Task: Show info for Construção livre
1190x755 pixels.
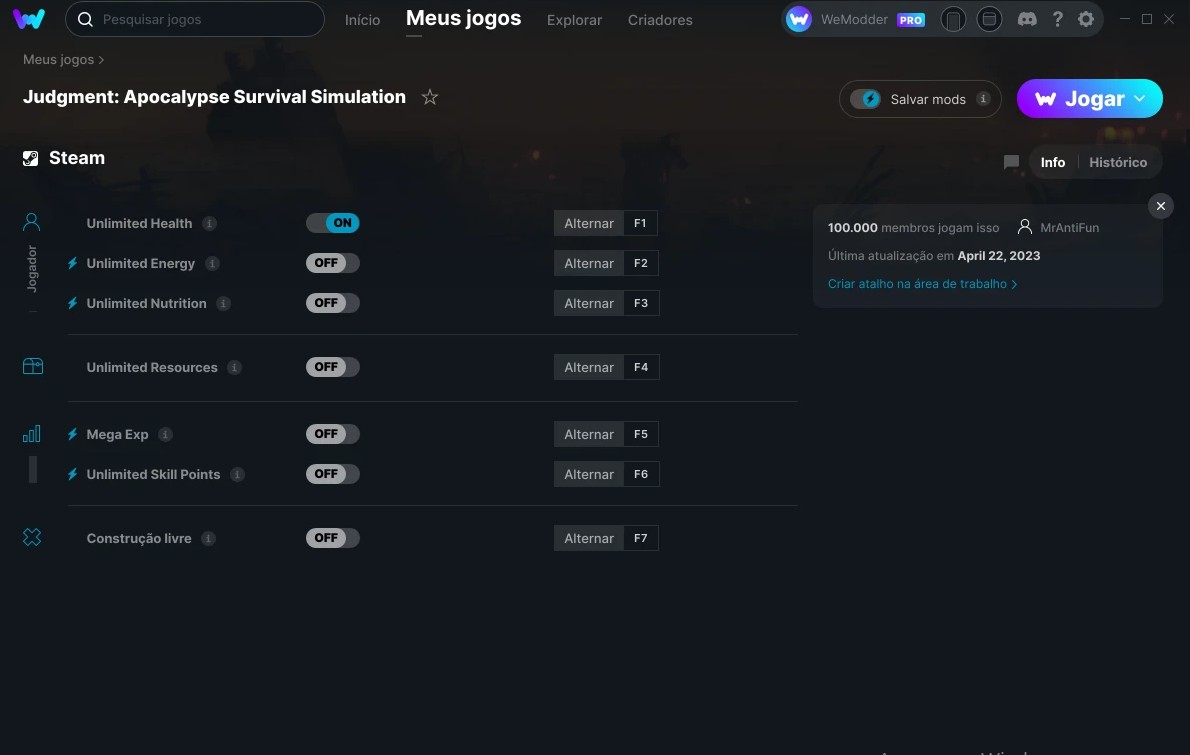Action: pos(209,538)
